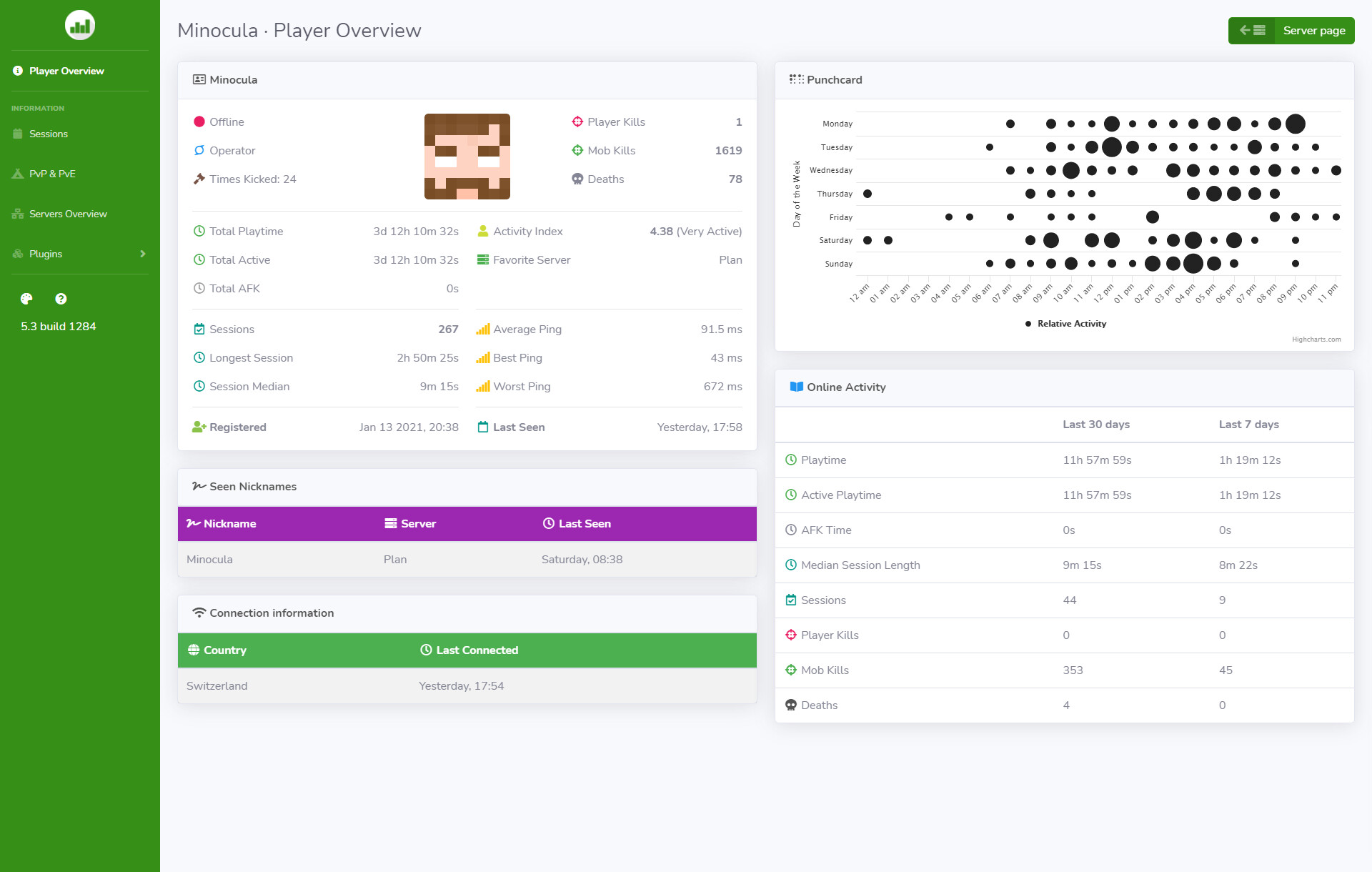Click the Connection information wifi icon

tap(199, 613)
